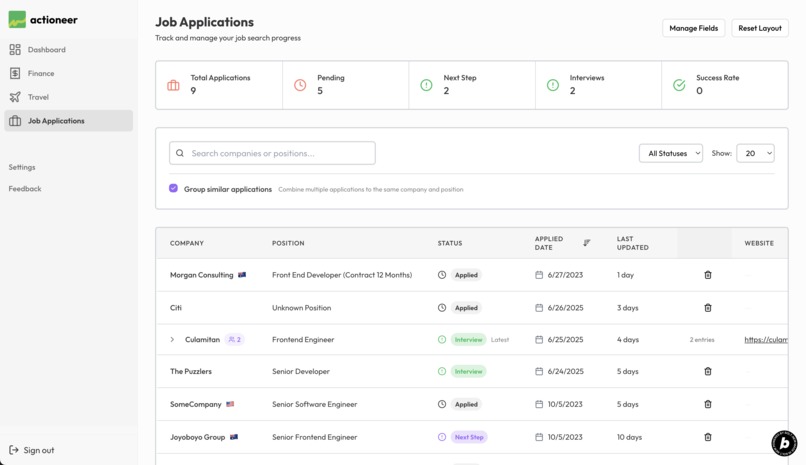Click the Interviews stat icon
Image resolution: width=806 pixels, height=465 pixels.
[553, 85]
